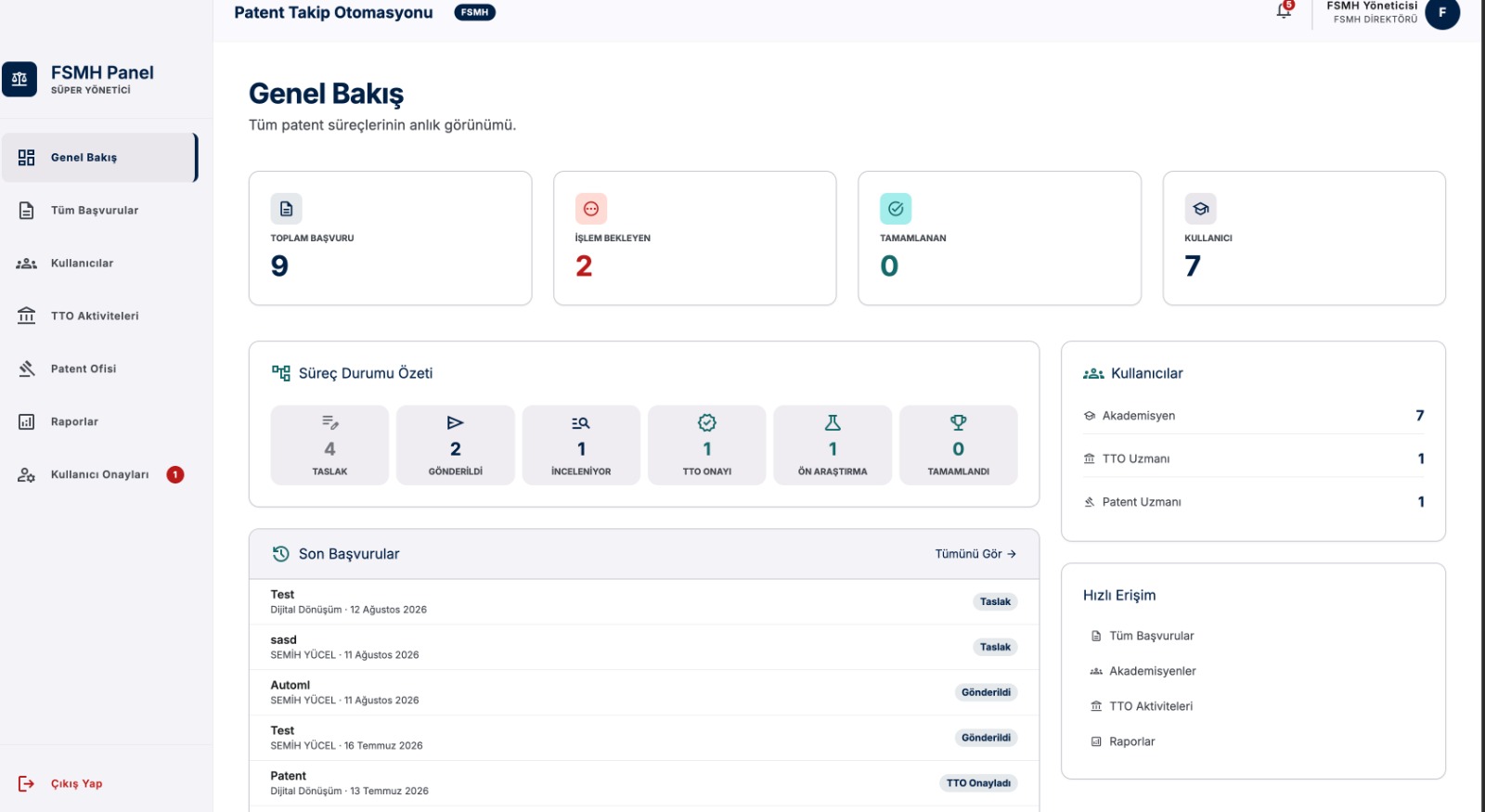Click the Gönderildi send arrow icon
Viewport: 1485px width, 812px height.
point(455,423)
